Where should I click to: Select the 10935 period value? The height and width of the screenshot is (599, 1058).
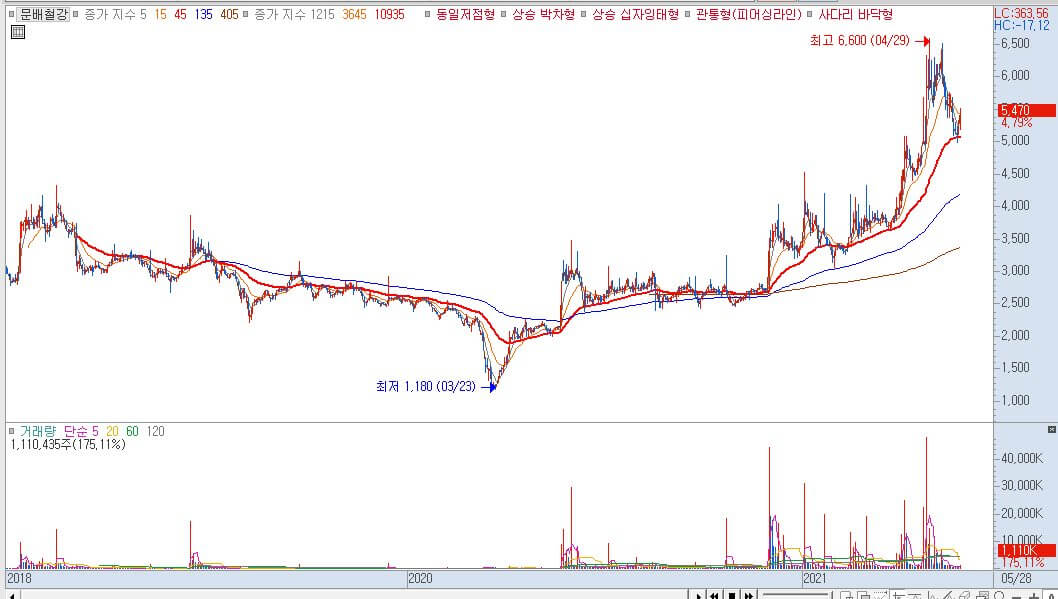tap(389, 14)
